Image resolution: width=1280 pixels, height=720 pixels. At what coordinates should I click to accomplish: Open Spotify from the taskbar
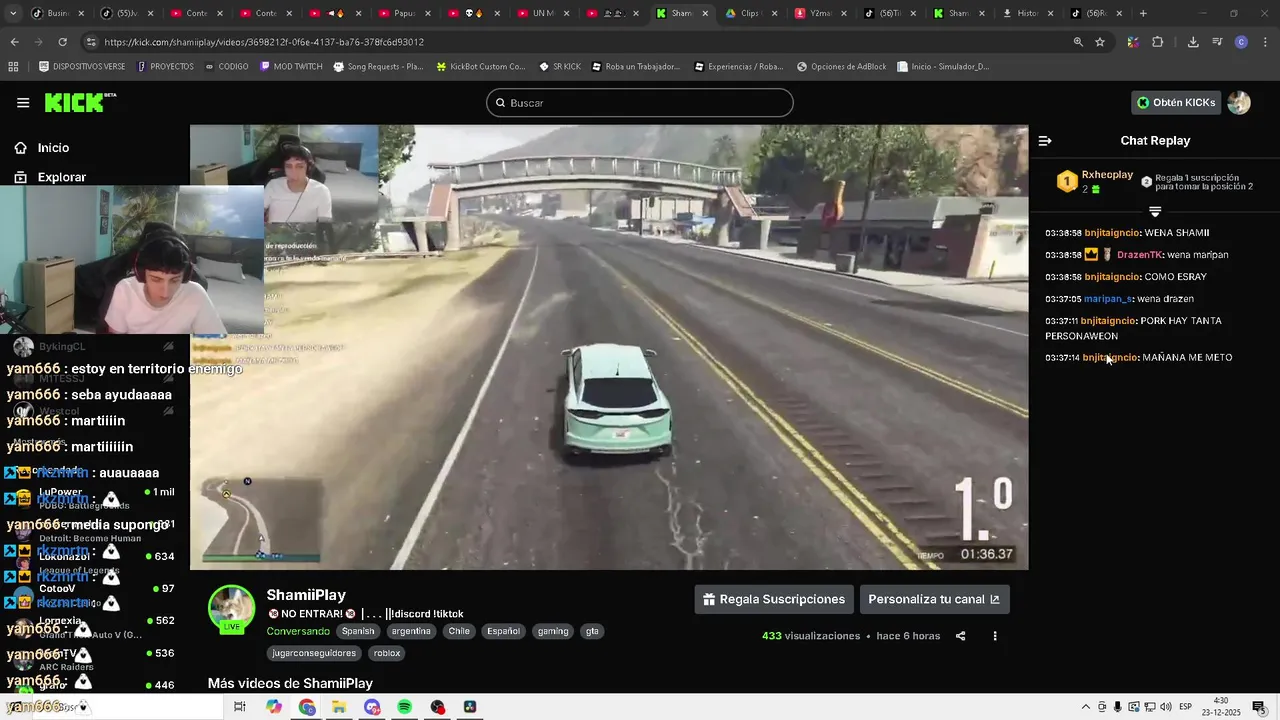[404, 707]
